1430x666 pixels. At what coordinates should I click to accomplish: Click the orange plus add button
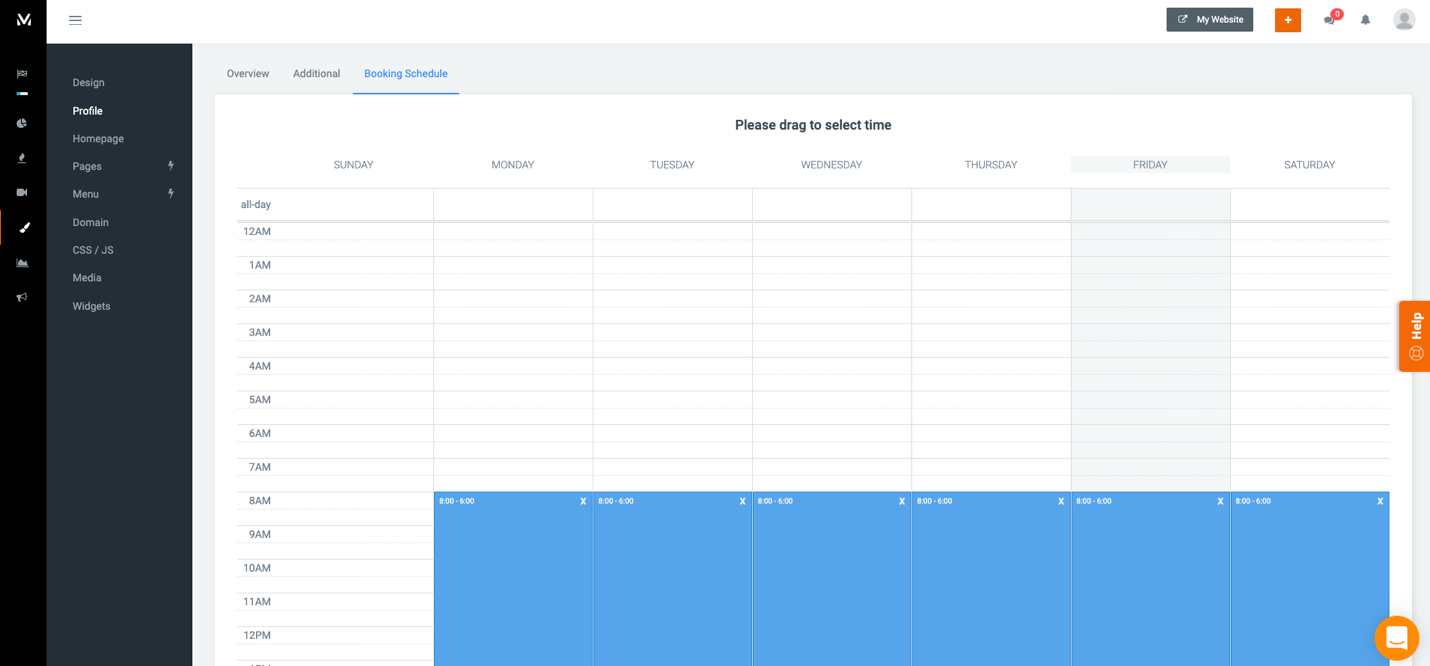tap(1287, 19)
